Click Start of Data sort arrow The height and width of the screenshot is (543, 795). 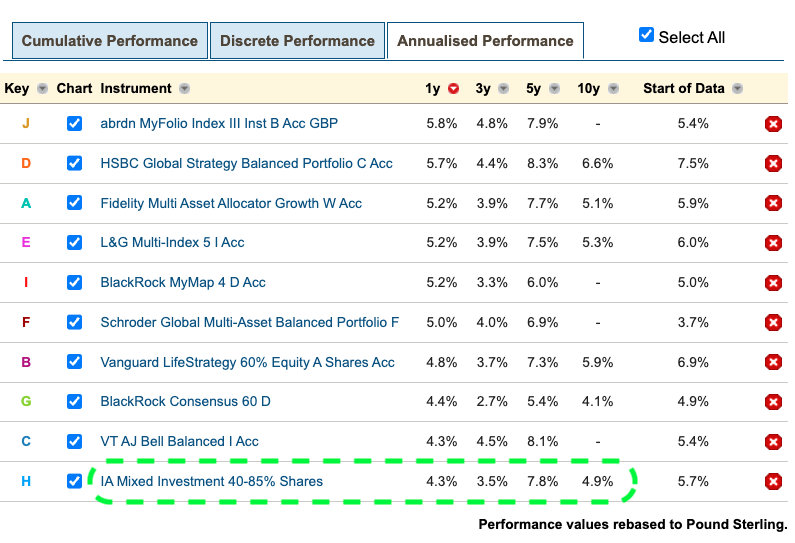click(x=737, y=89)
